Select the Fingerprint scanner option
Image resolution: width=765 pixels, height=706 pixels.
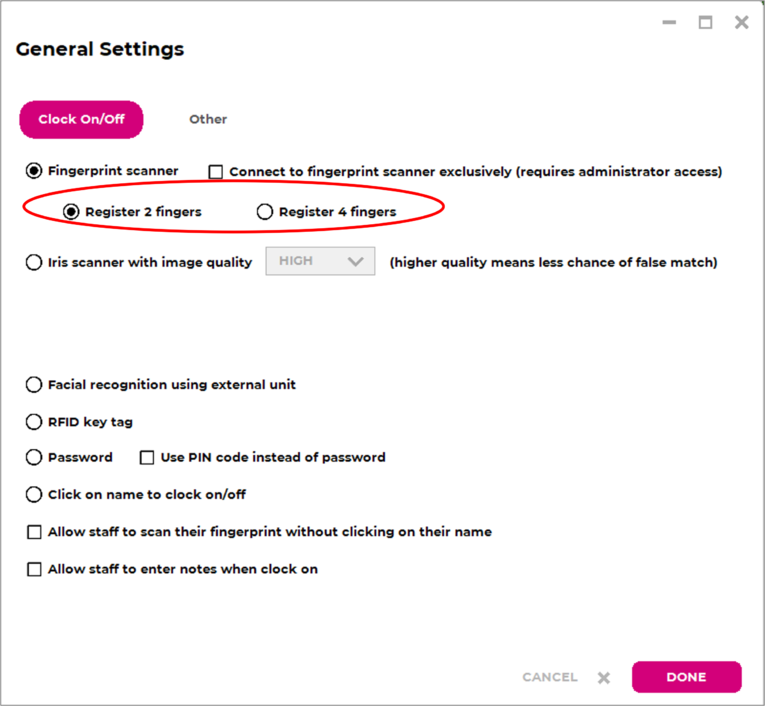pos(34,171)
